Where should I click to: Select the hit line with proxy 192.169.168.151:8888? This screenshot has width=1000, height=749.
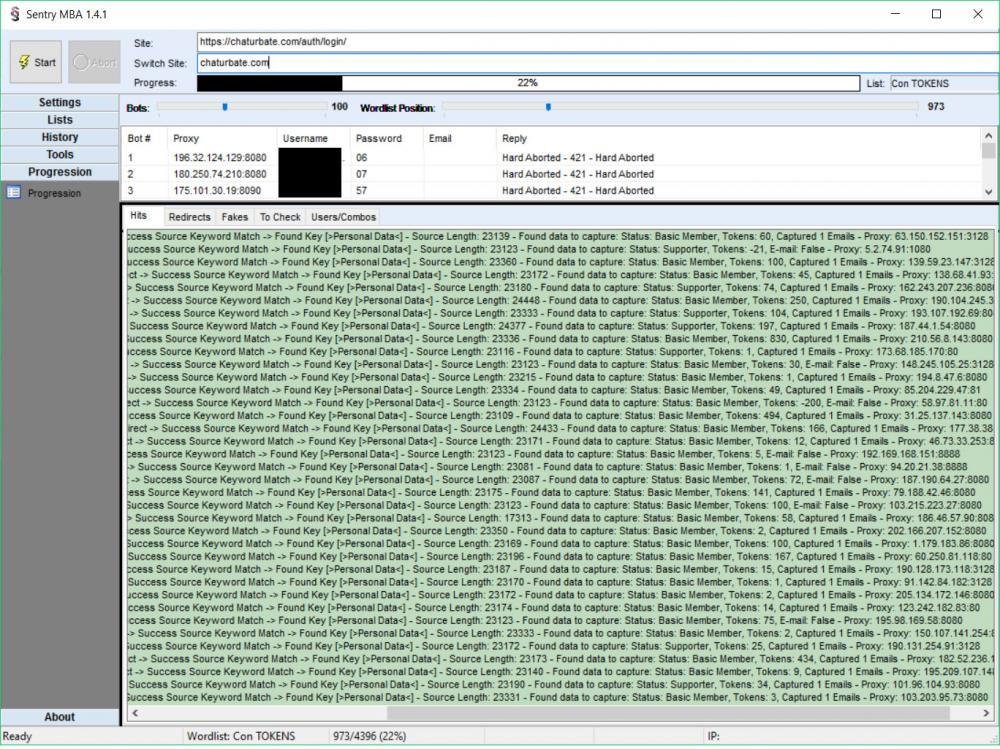click(x=560, y=454)
